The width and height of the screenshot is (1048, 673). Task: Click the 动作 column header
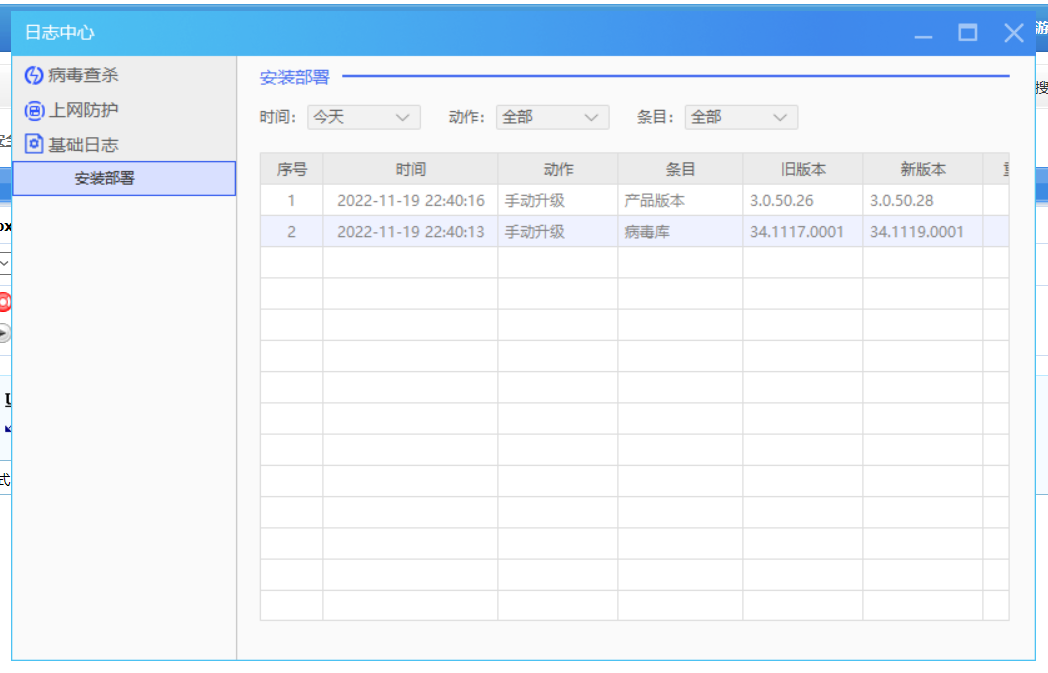(557, 169)
